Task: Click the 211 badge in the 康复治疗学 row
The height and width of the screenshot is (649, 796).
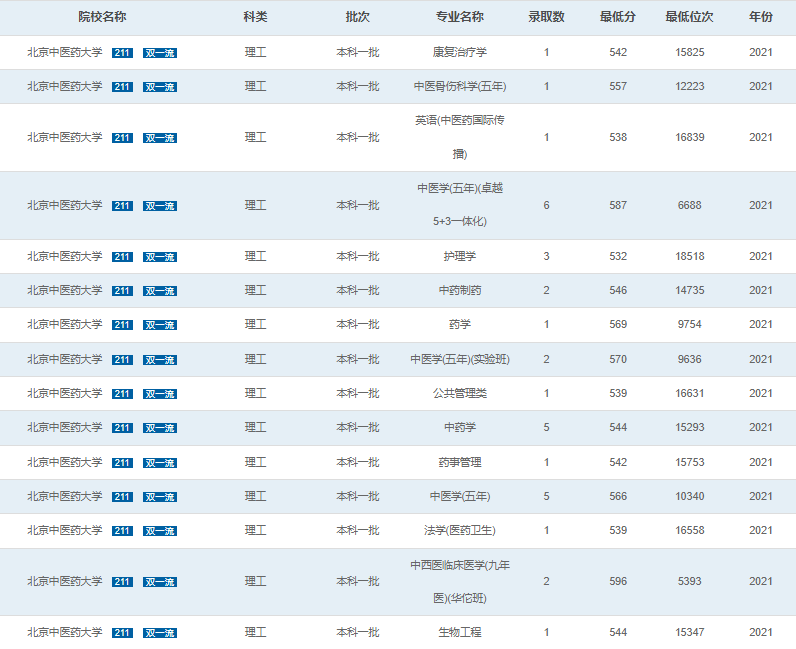Action: tap(122, 53)
